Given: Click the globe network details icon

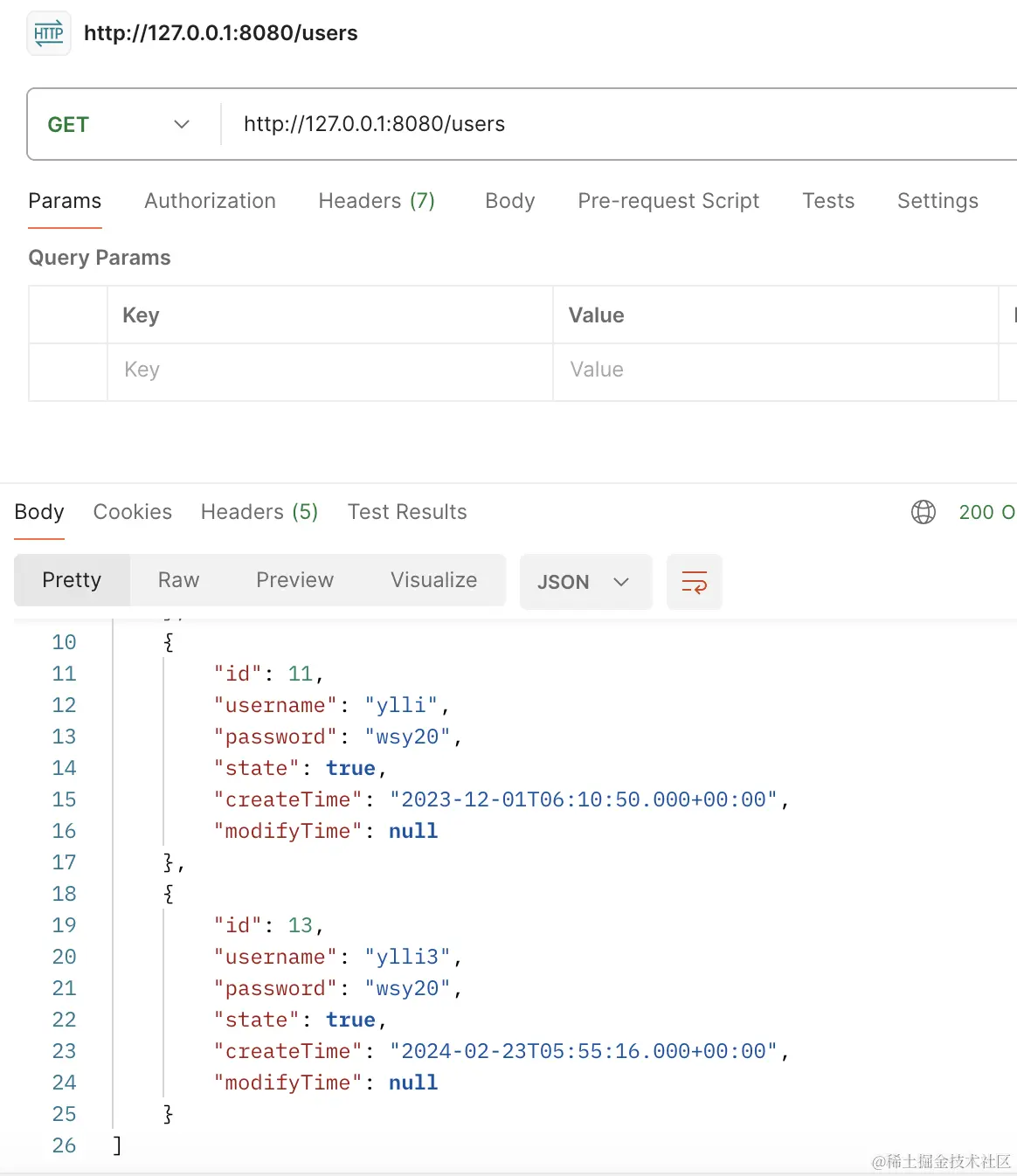Looking at the screenshot, I should (x=923, y=512).
